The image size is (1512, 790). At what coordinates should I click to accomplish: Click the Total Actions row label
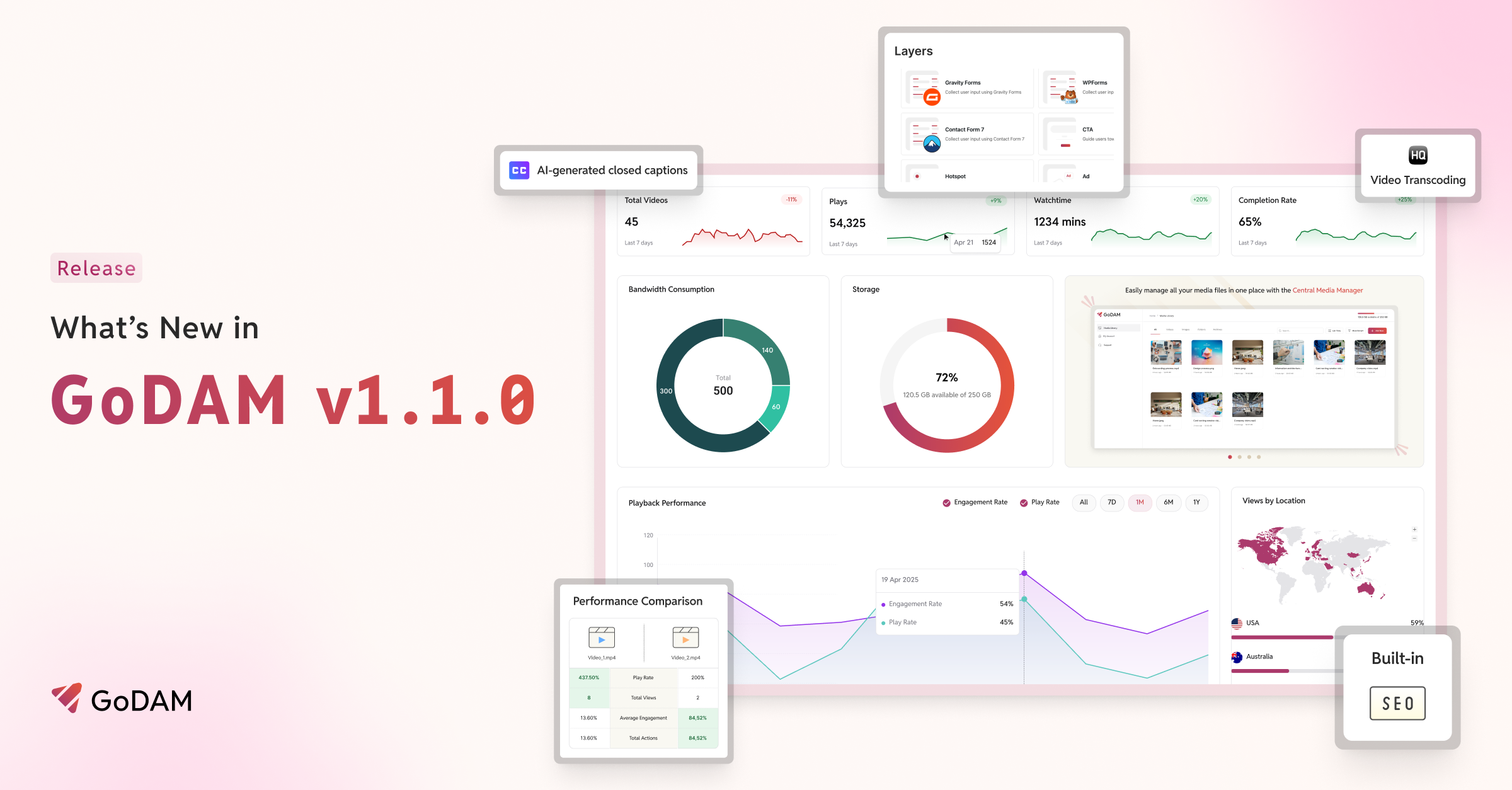pyautogui.click(x=643, y=738)
